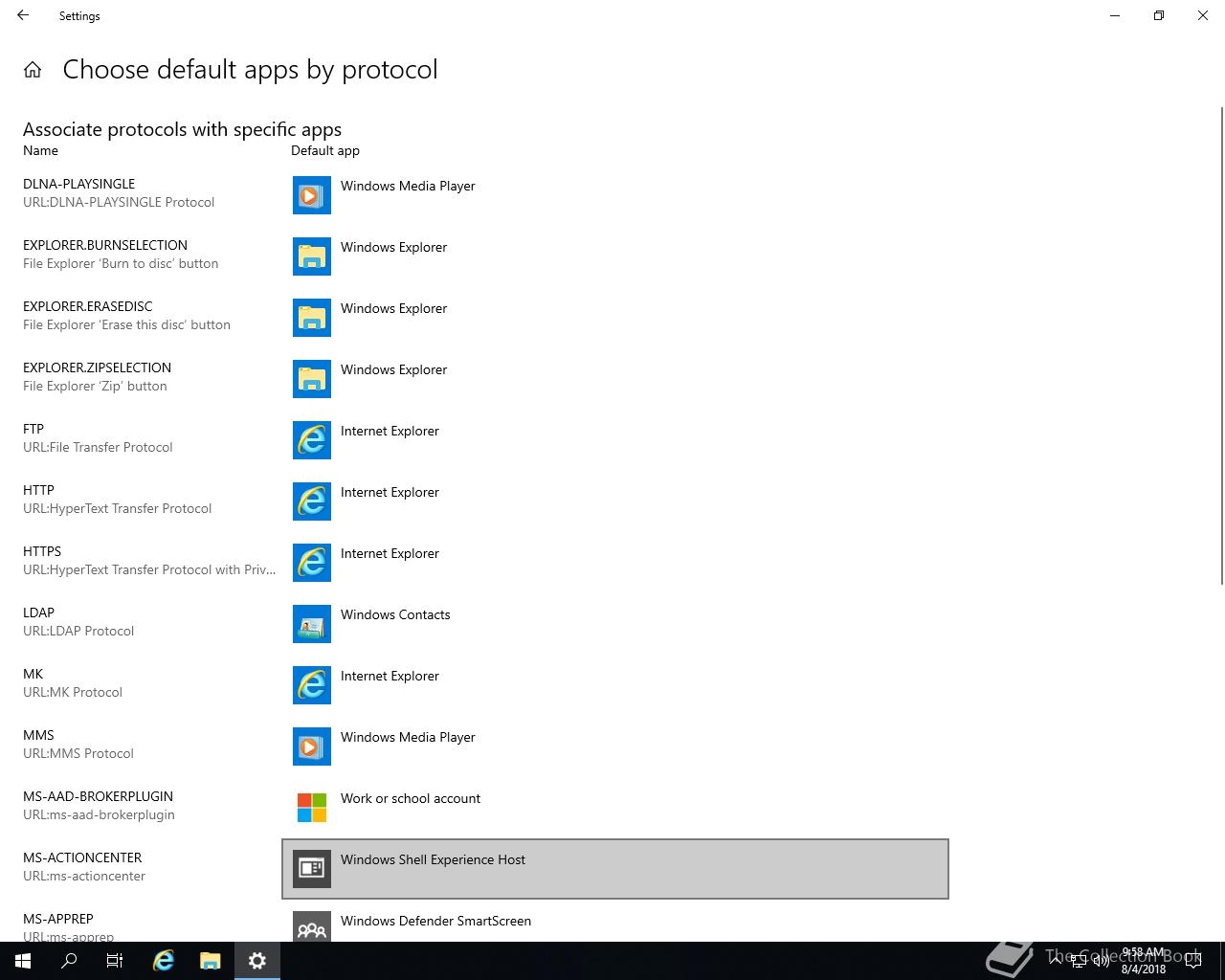Click taskbar clock showing 9:58 AM
Viewport: 1225px width, 980px height.
1143,961
